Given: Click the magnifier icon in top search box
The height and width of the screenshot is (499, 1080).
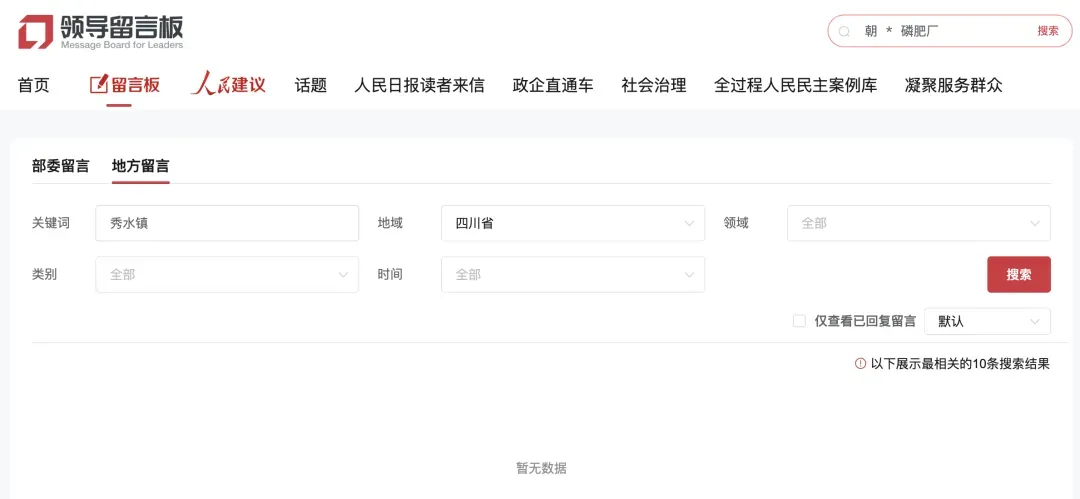Looking at the screenshot, I should click(845, 32).
